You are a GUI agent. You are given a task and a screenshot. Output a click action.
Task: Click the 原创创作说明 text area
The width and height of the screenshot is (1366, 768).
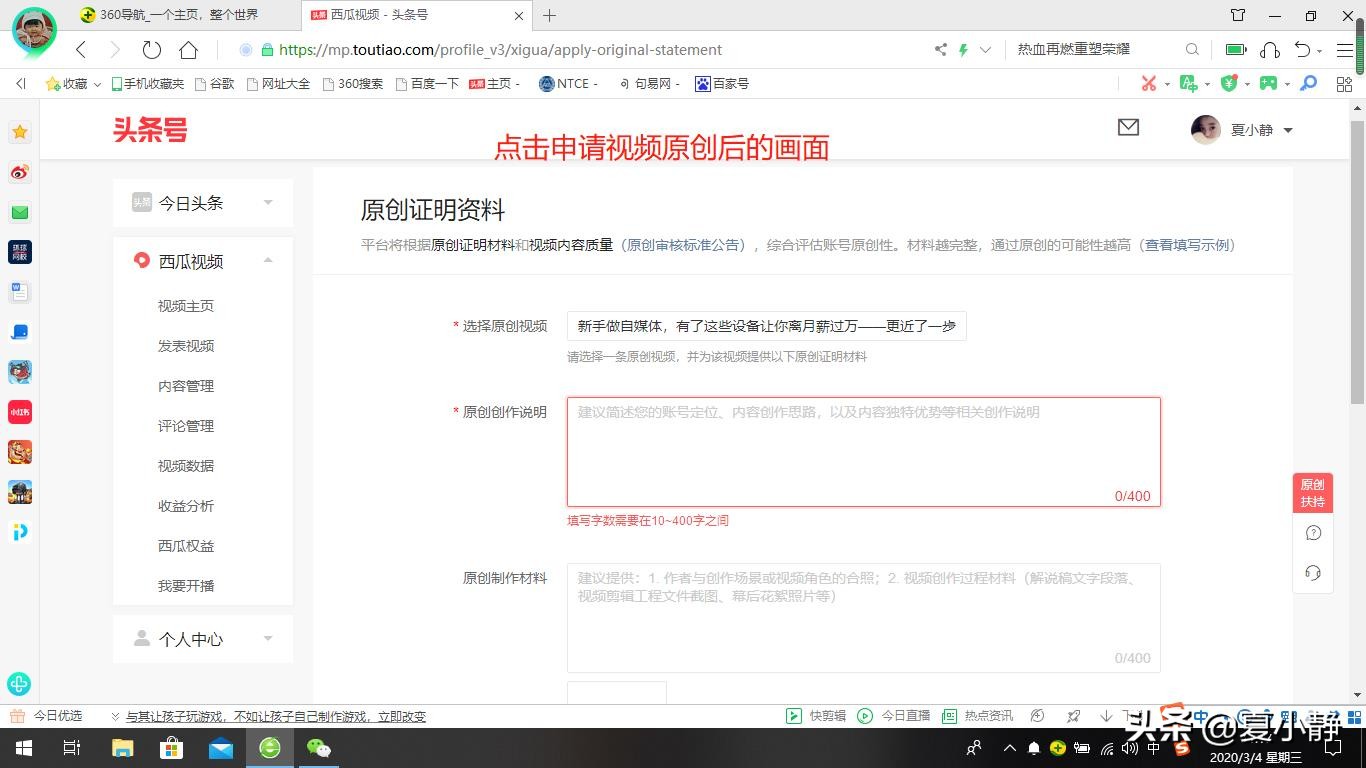click(864, 452)
